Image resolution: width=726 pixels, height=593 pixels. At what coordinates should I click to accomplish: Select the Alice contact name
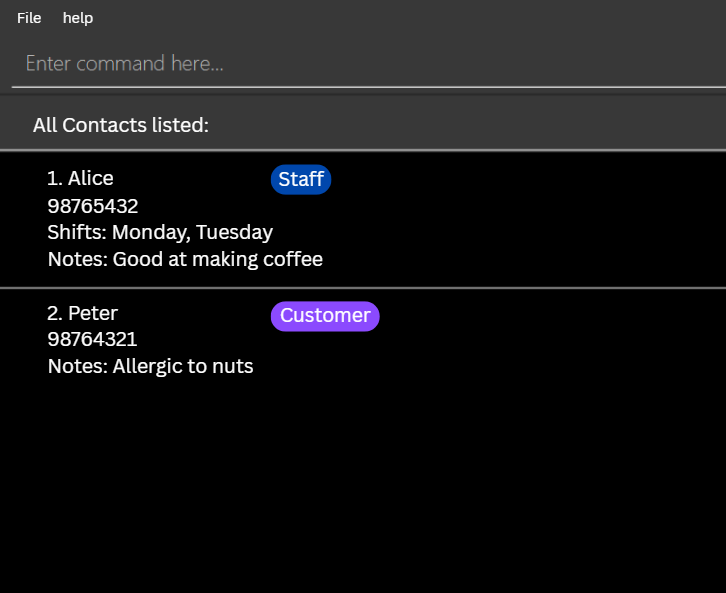point(90,179)
